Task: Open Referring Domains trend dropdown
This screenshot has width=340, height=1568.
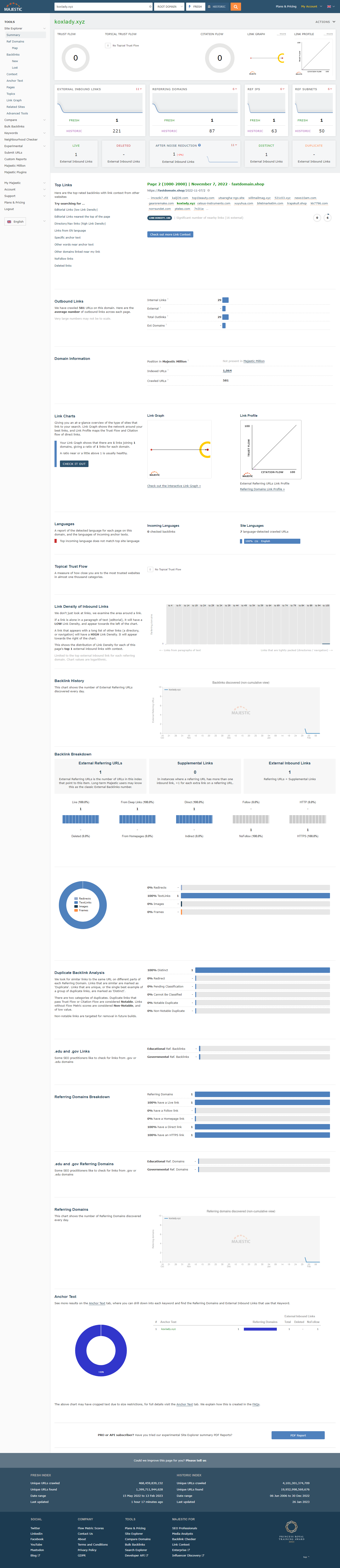Action: 234,89
